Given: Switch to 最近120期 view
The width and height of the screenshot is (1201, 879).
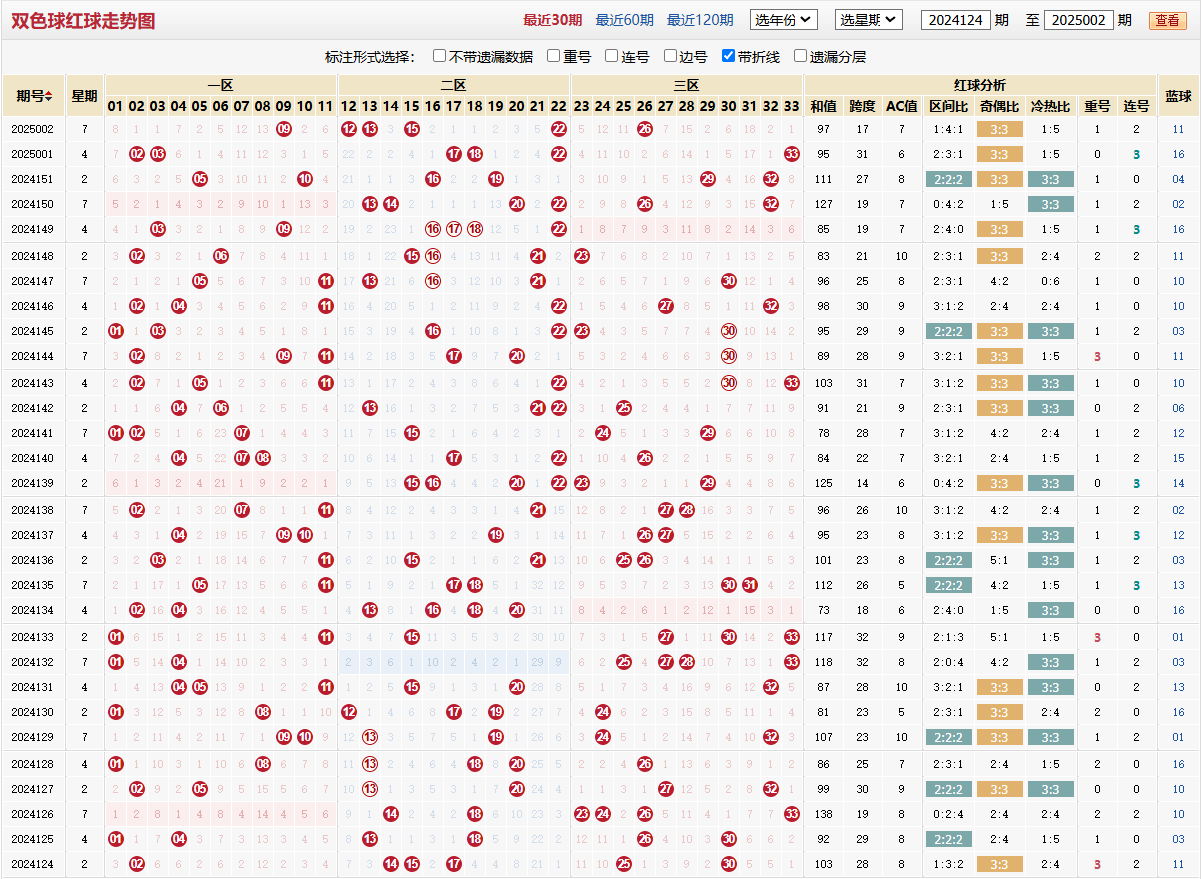Looking at the screenshot, I should point(700,20).
